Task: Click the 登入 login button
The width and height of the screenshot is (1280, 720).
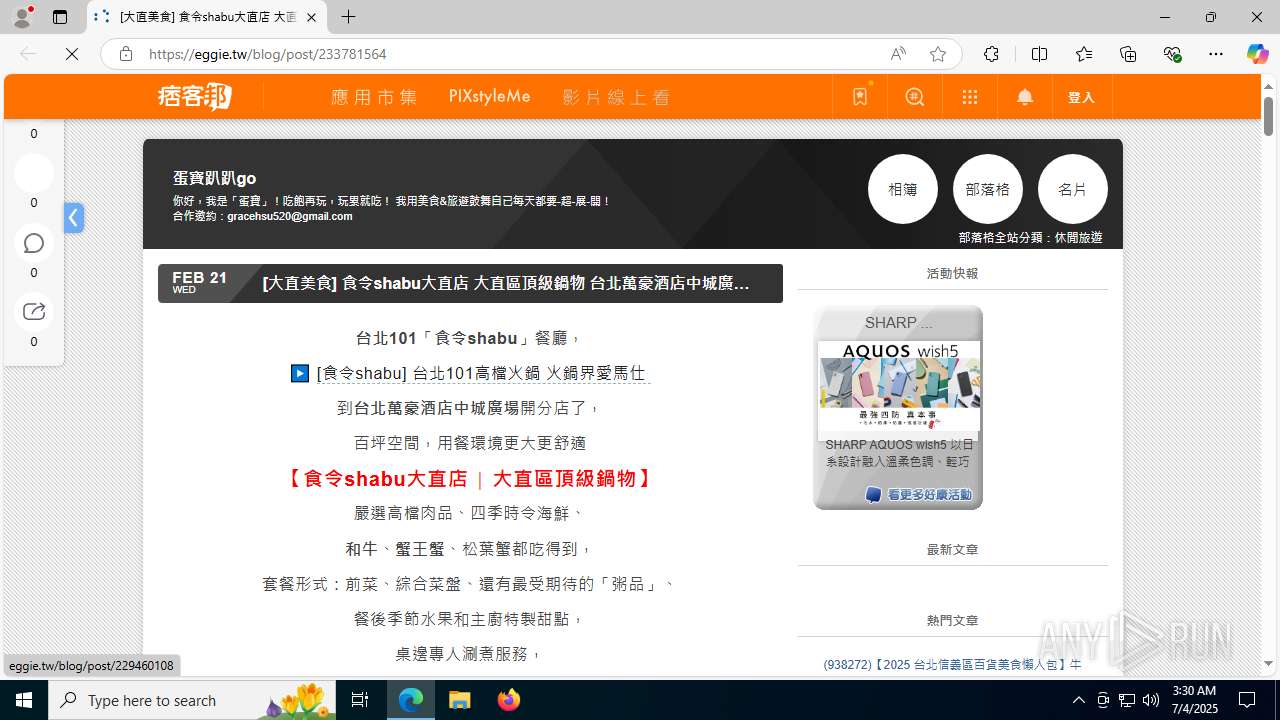Action: coord(1081,97)
